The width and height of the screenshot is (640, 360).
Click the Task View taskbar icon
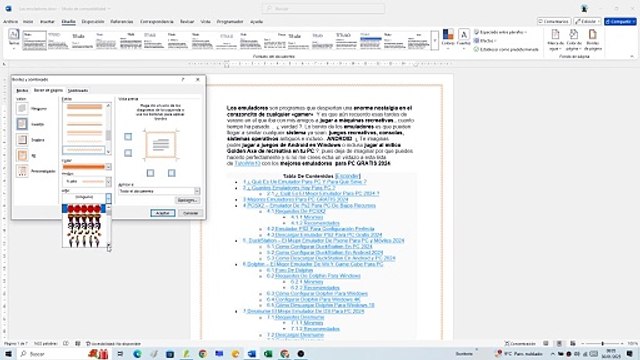click(120, 354)
